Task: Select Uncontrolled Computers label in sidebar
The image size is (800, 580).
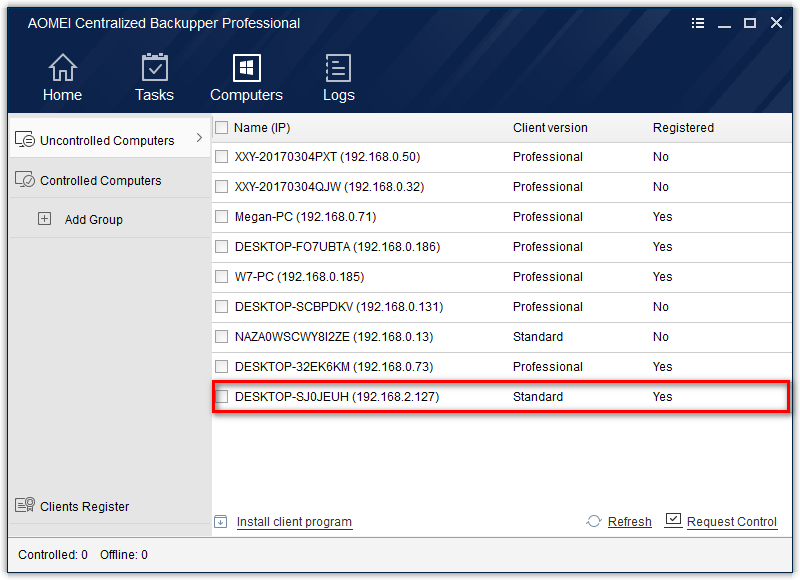Action: (107, 140)
